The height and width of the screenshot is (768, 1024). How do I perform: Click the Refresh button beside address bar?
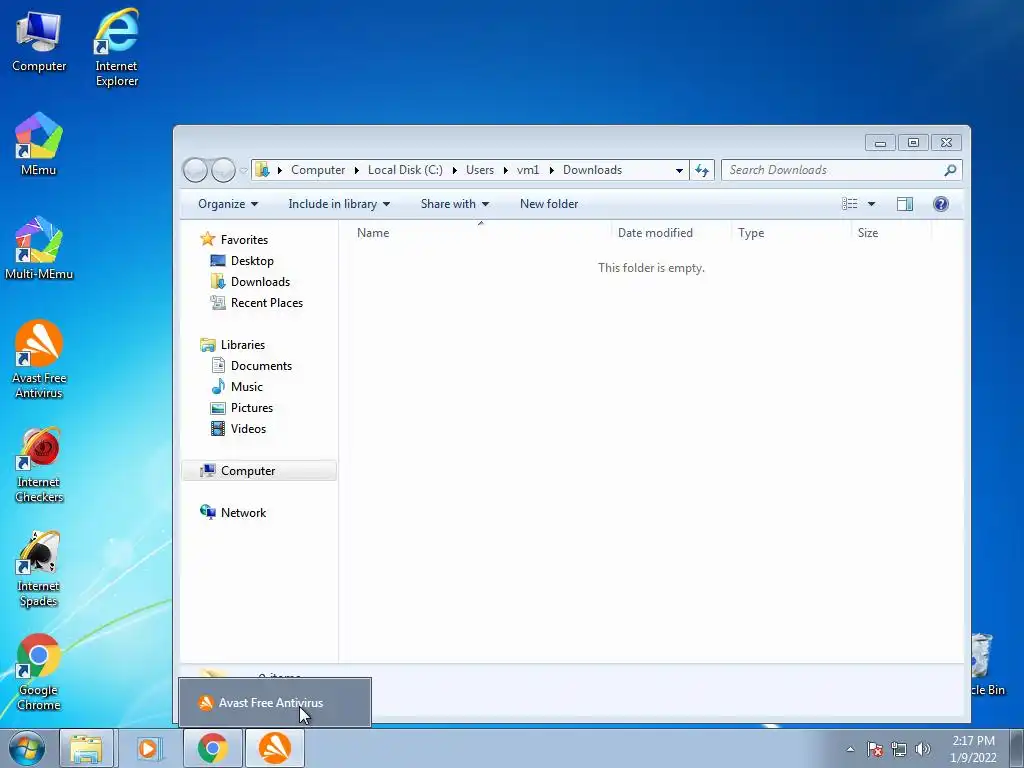pos(701,170)
